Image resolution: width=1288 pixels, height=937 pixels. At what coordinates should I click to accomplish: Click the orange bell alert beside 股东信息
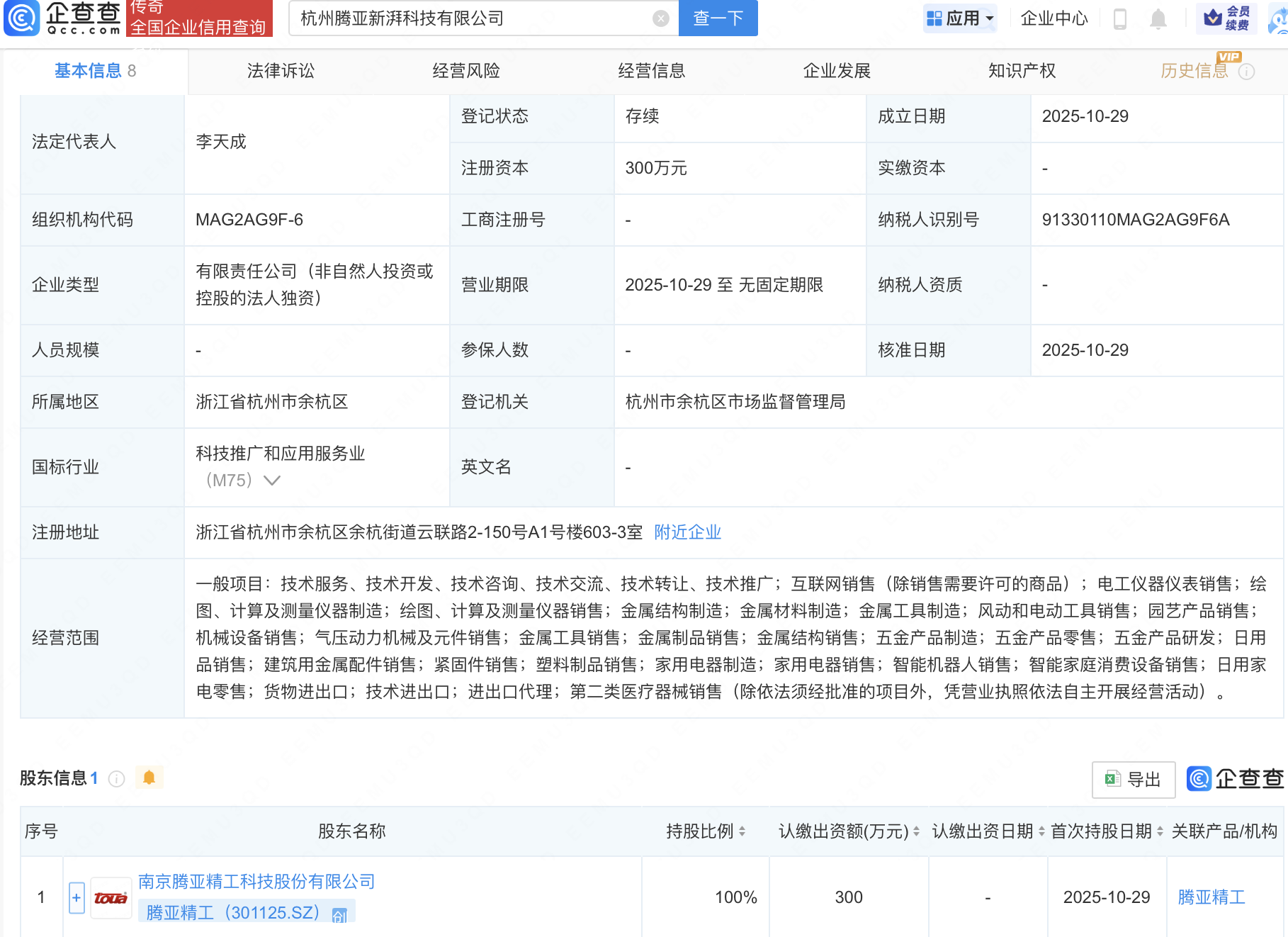click(x=149, y=778)
